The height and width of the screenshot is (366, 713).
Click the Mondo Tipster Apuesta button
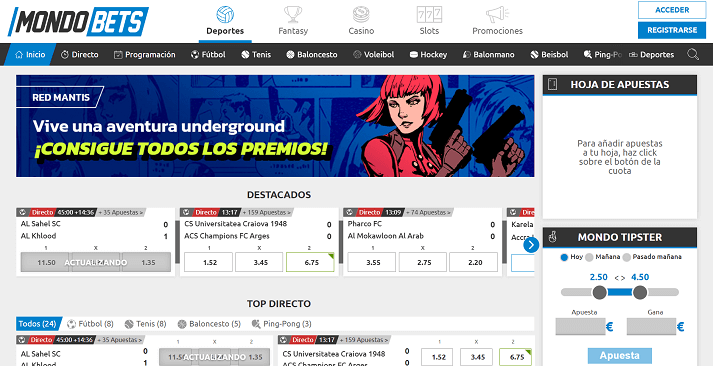click(x=619, y=356)
